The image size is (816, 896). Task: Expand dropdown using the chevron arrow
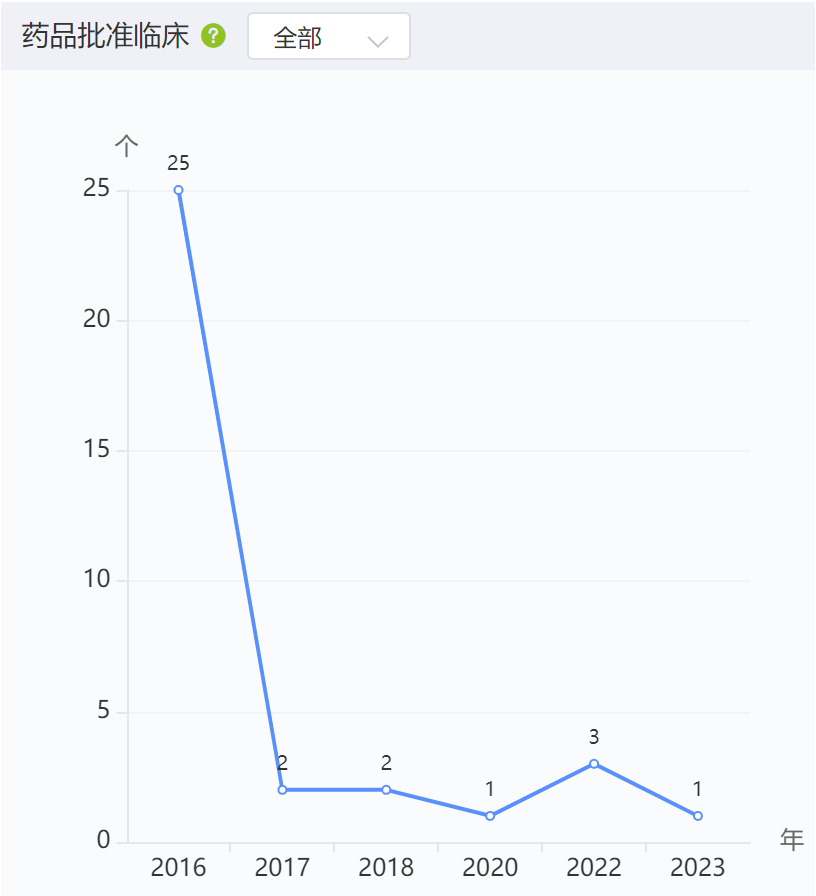(378, 41)
